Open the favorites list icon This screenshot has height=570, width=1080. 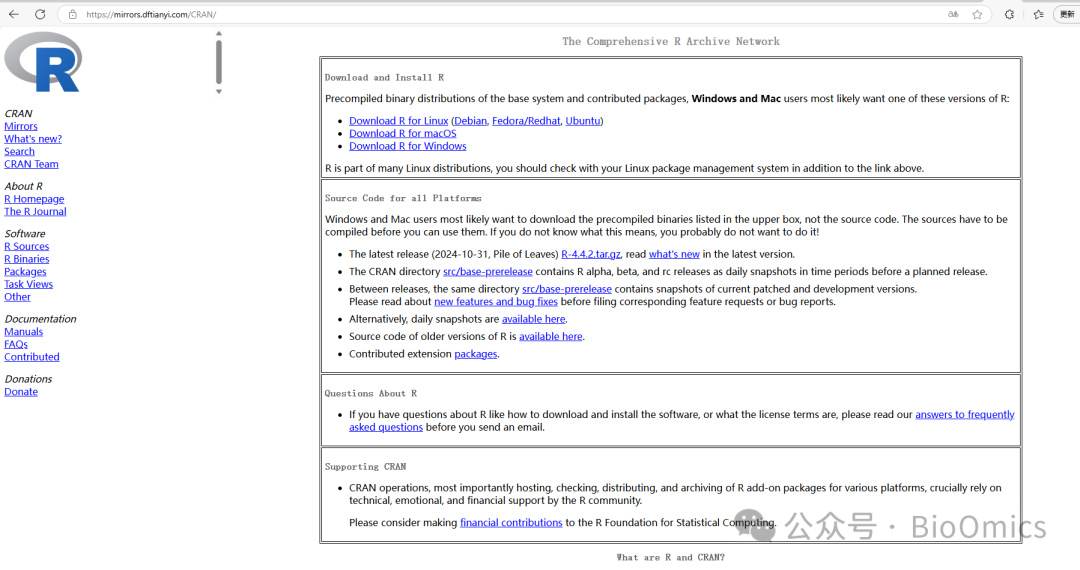[x=1039, y=14]
